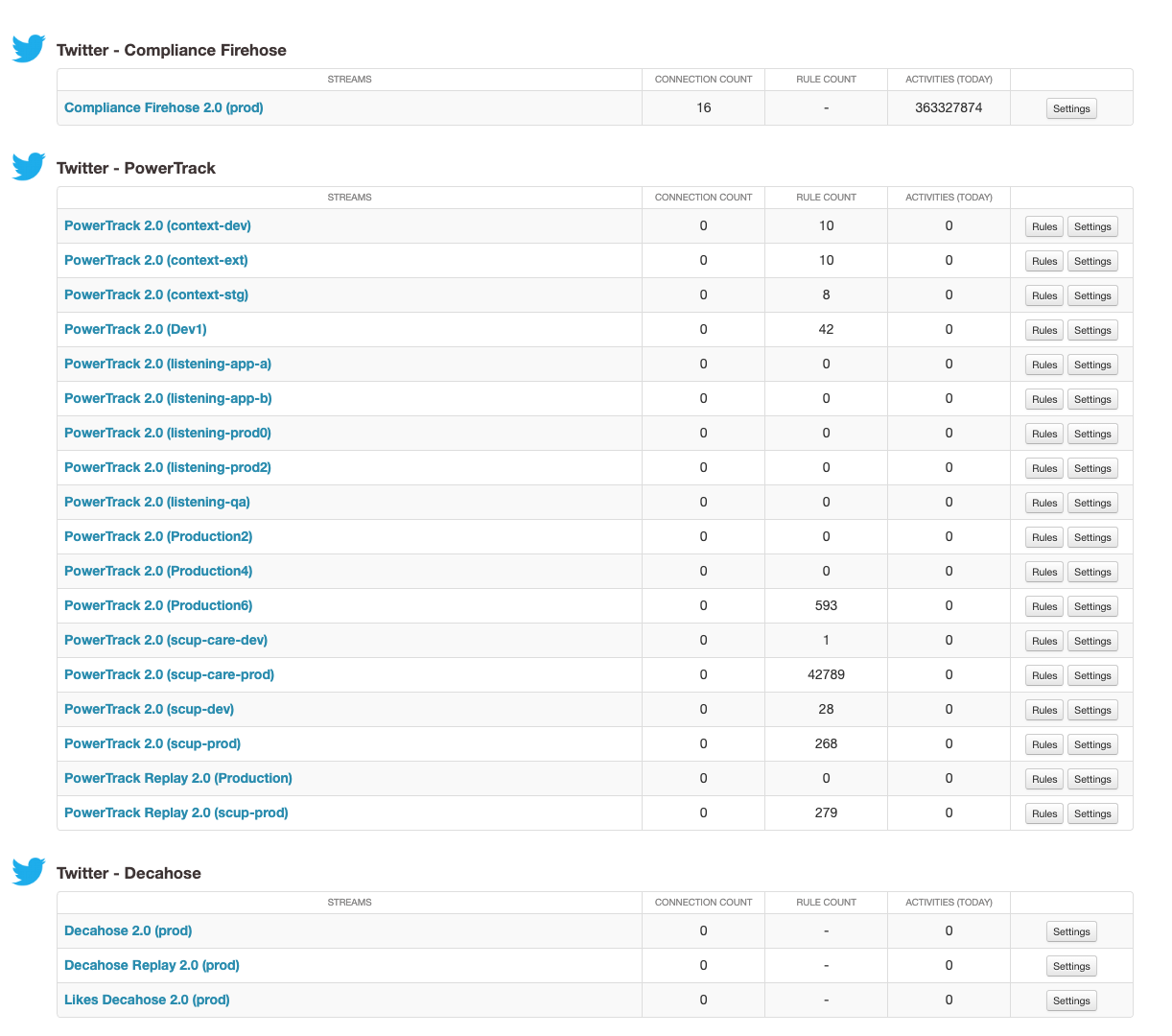Open PowerTrack 2.0 (listening-app-b) stream

pyautogui.click(x=168, y=398)
